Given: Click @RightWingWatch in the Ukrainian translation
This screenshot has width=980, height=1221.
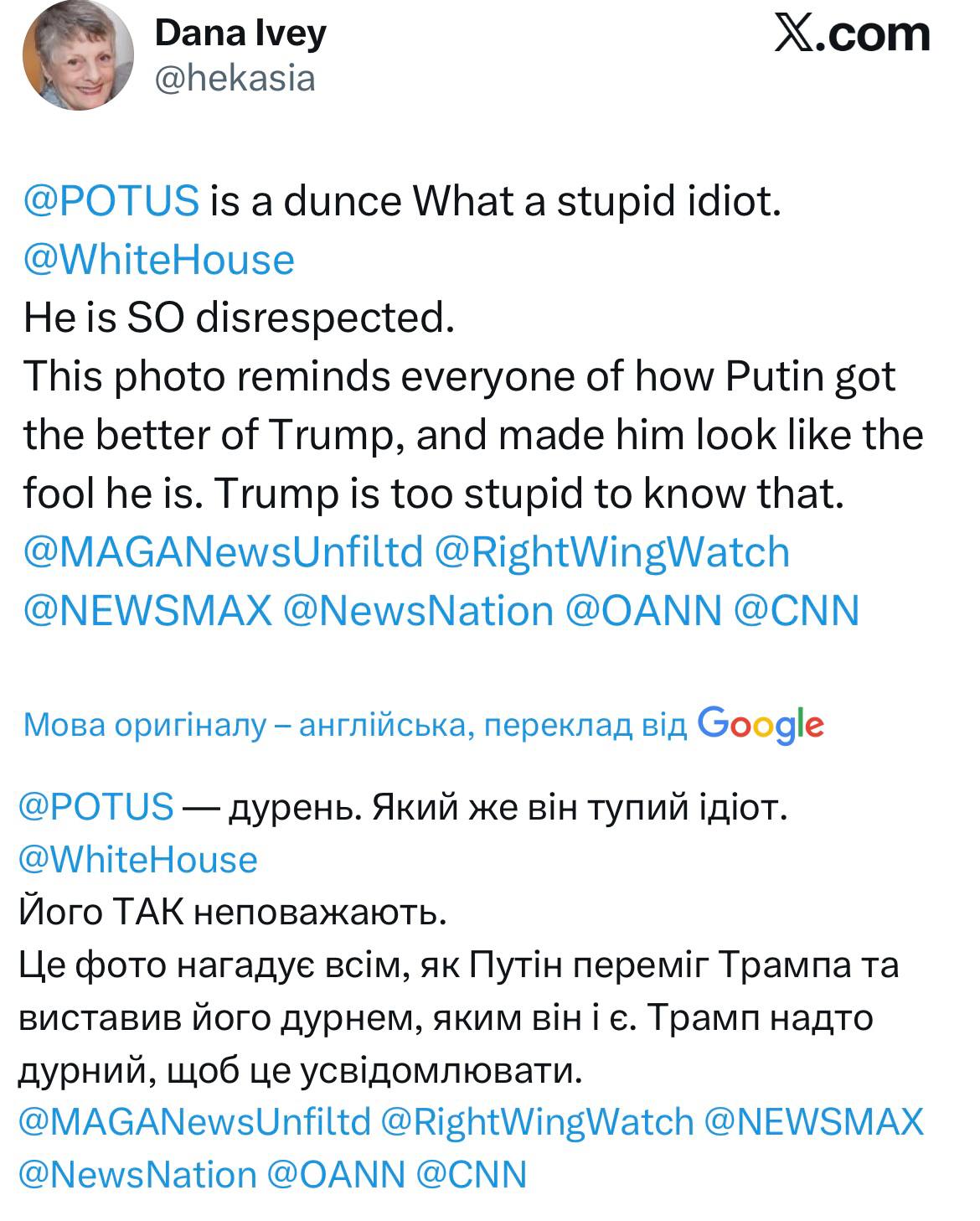Looking at the screenshot, I should click(538, 1121).
